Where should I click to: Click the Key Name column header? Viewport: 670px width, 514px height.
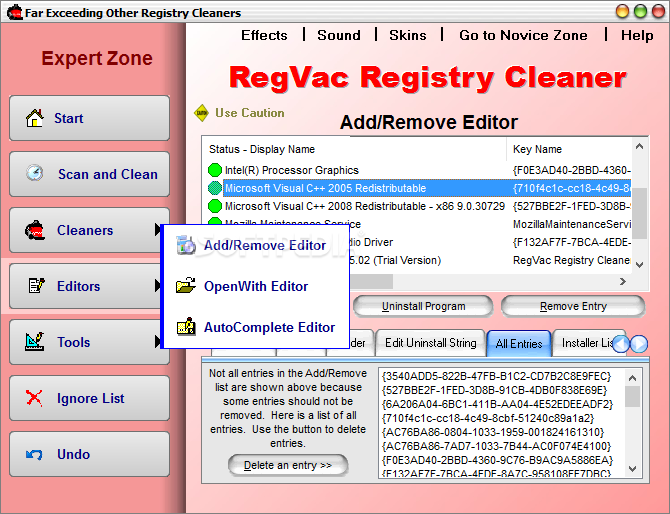pos(569,149)
